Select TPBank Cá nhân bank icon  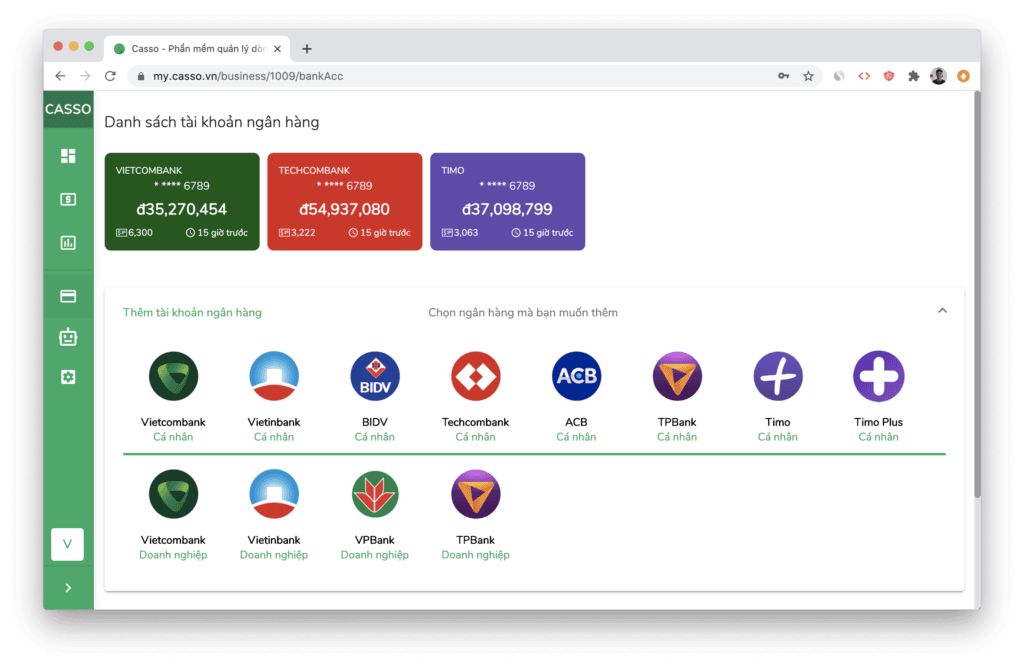(x=677, y=376)
